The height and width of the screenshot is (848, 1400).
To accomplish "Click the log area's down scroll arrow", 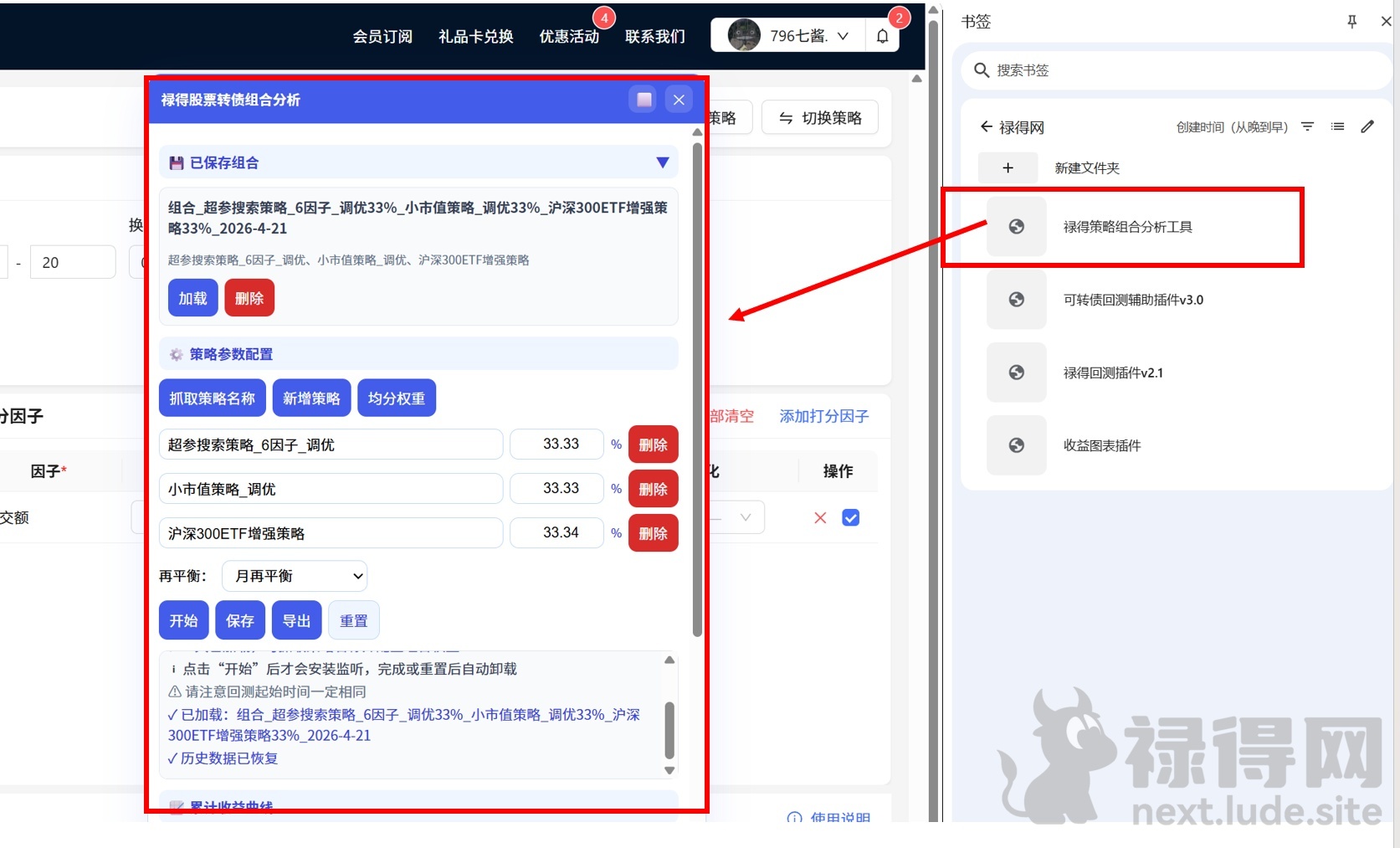I will coord(669,770).
